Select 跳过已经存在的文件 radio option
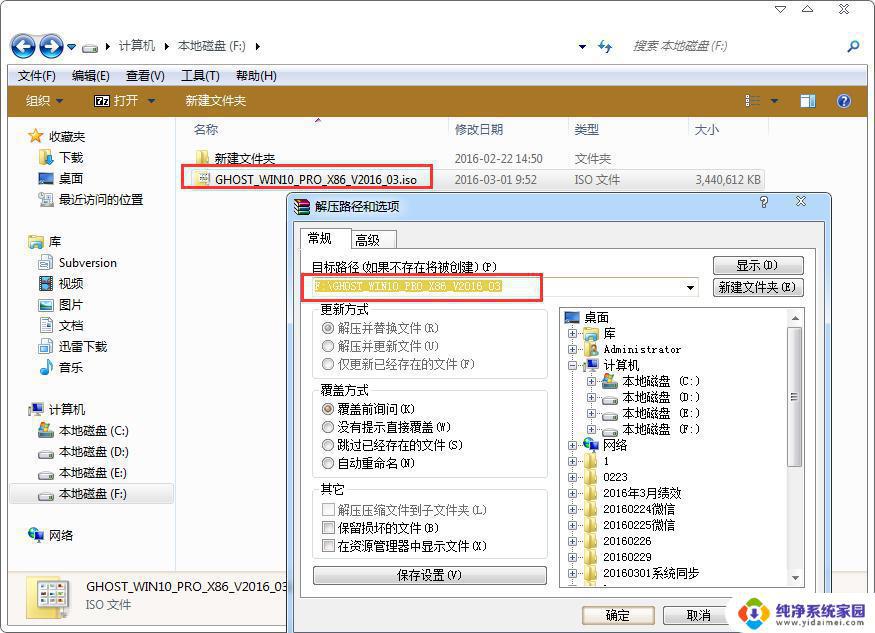 click(328, 445)
